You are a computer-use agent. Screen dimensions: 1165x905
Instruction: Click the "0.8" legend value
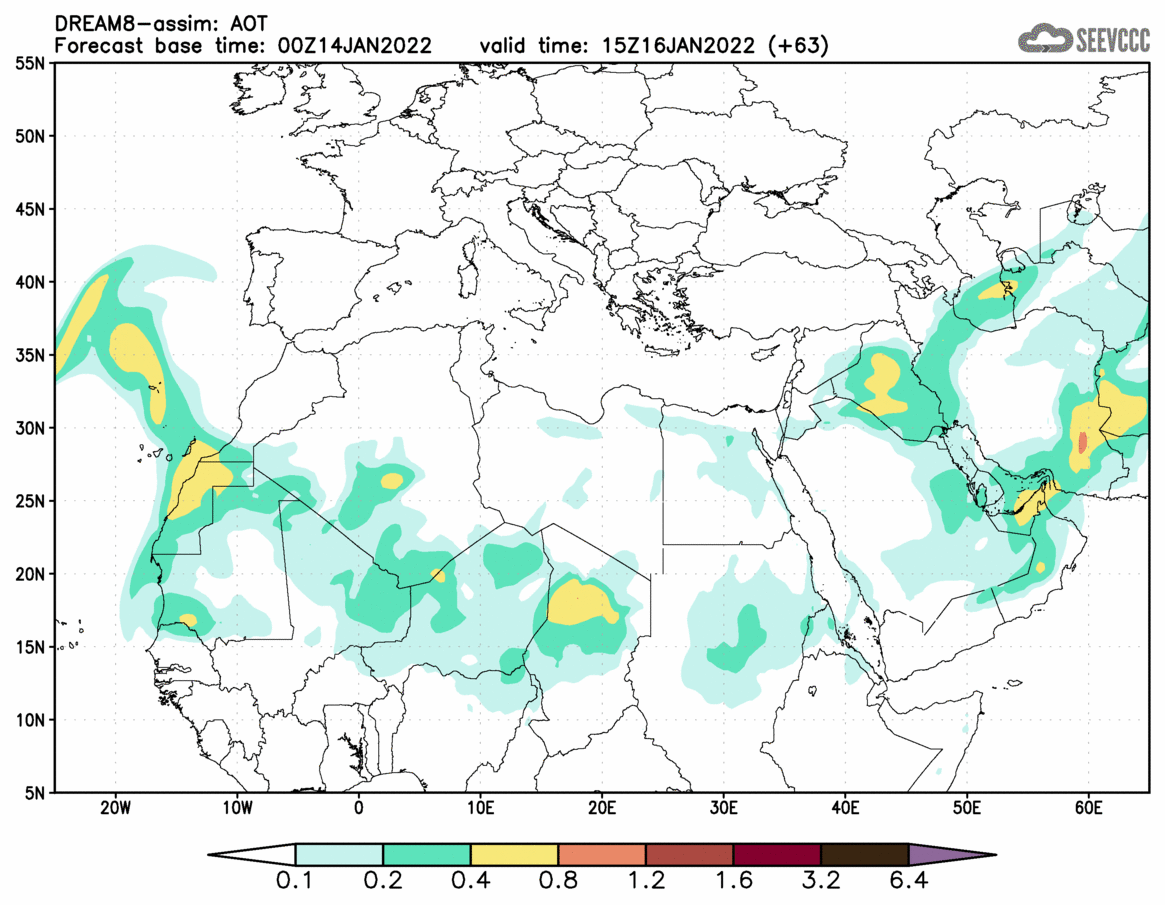coord(558,882)
